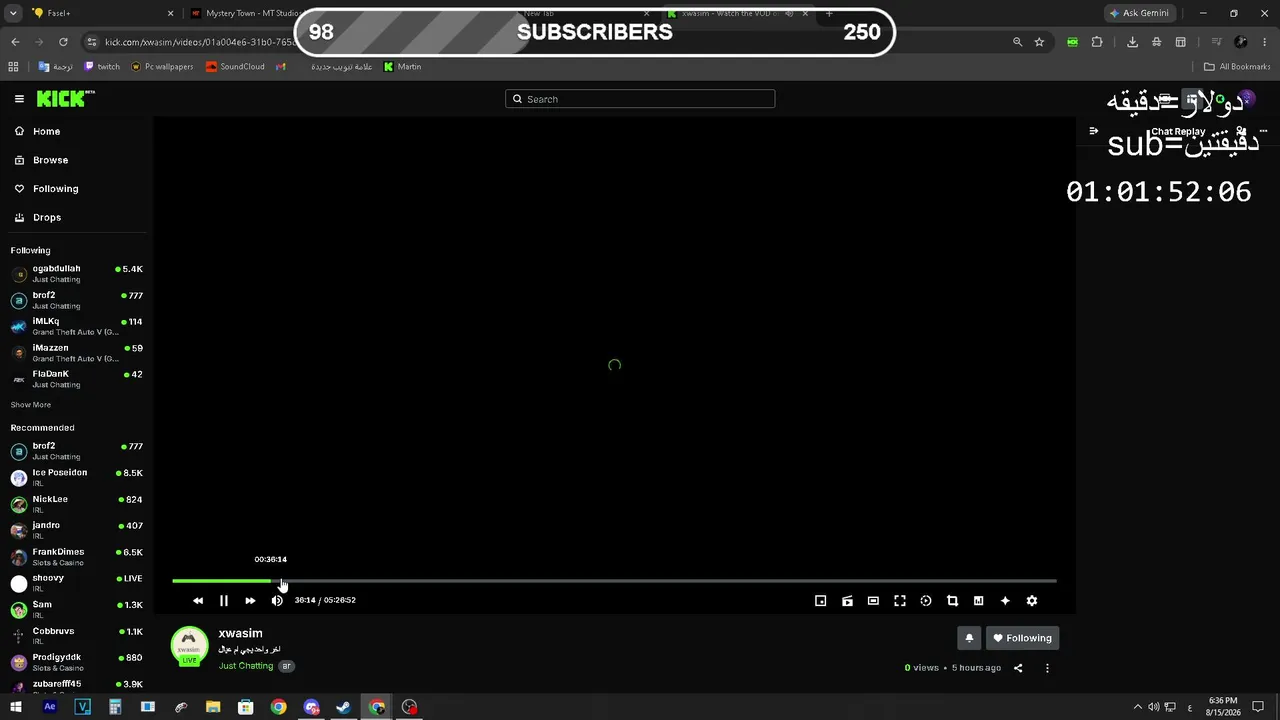The height and width of the screenshot is (720, 1280).
Task: Click the KICK logo
Action: (x=66, y=99)
